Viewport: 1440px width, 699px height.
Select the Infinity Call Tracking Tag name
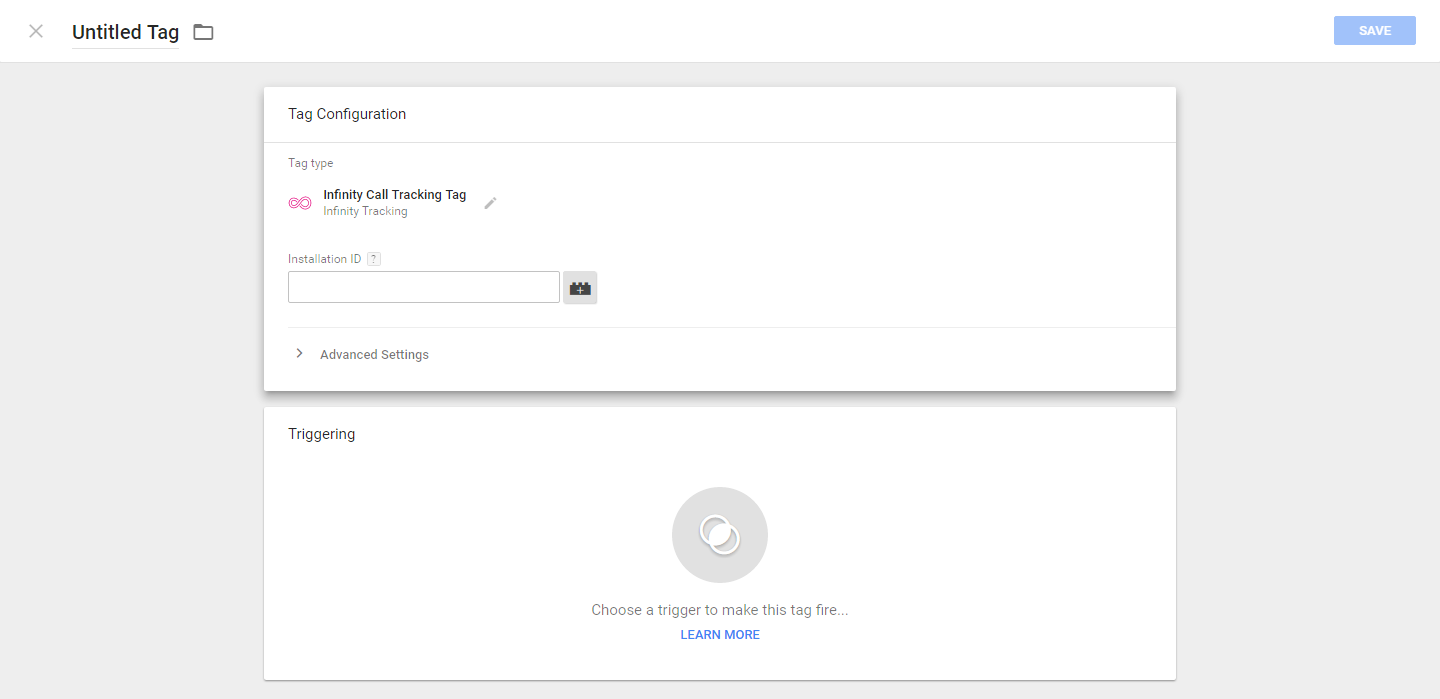(395, 195)
